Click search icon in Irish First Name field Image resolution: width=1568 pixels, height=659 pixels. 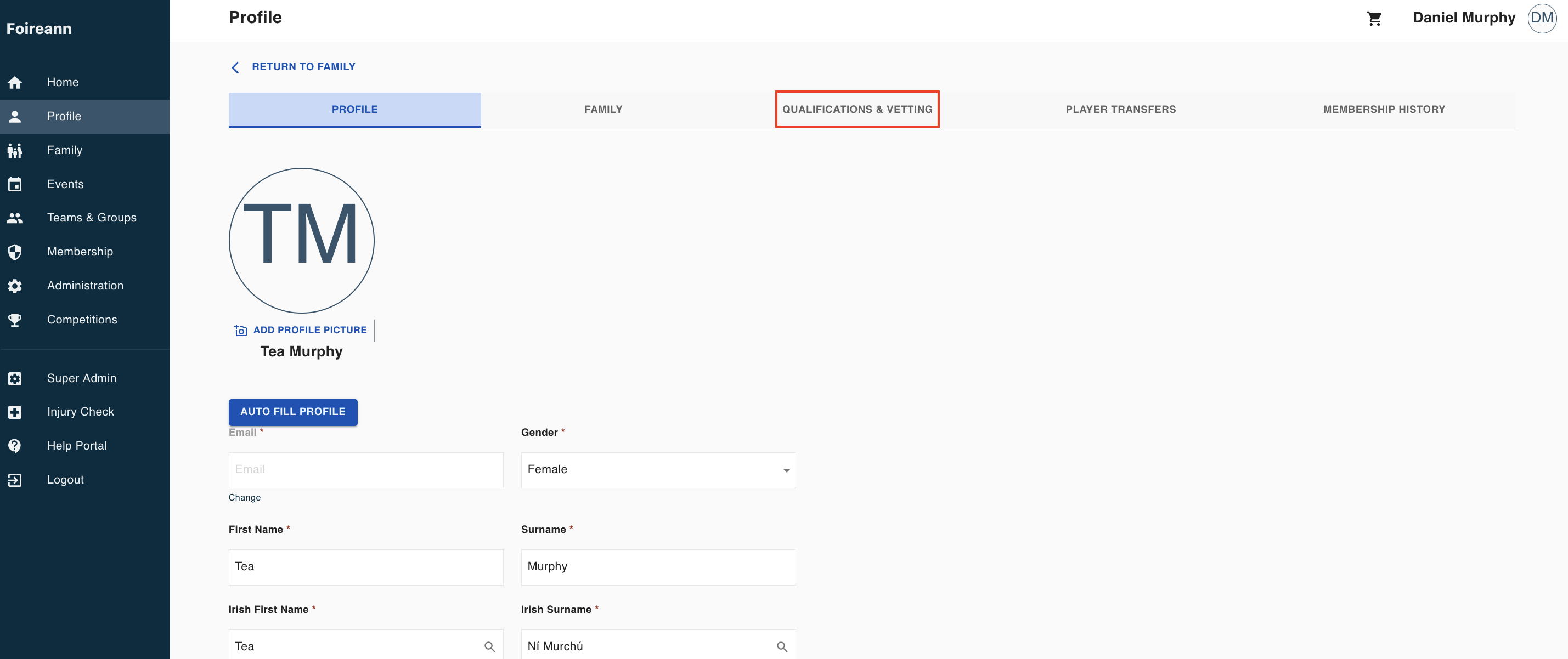489,647
